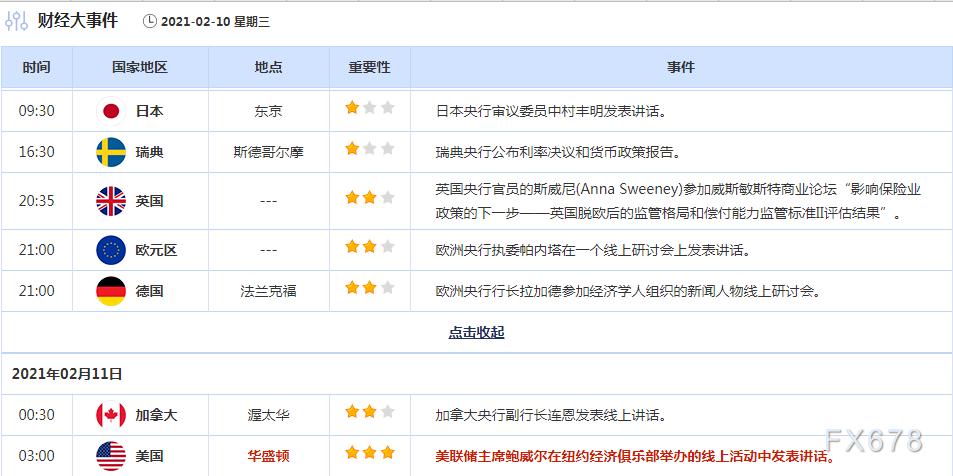
Task: Click the star rating in the 瑞典 row
Action: click(370, 148)
